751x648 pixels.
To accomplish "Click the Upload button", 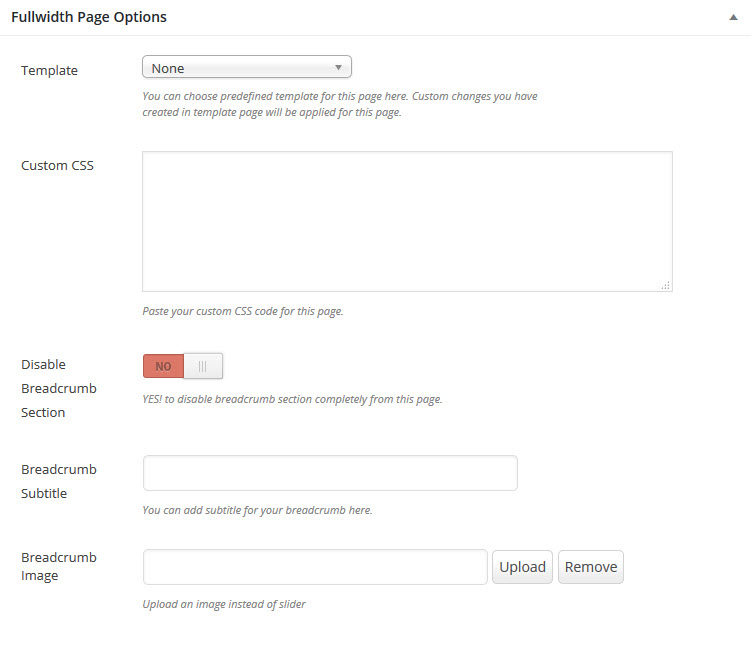I will (x=523, y=567).
